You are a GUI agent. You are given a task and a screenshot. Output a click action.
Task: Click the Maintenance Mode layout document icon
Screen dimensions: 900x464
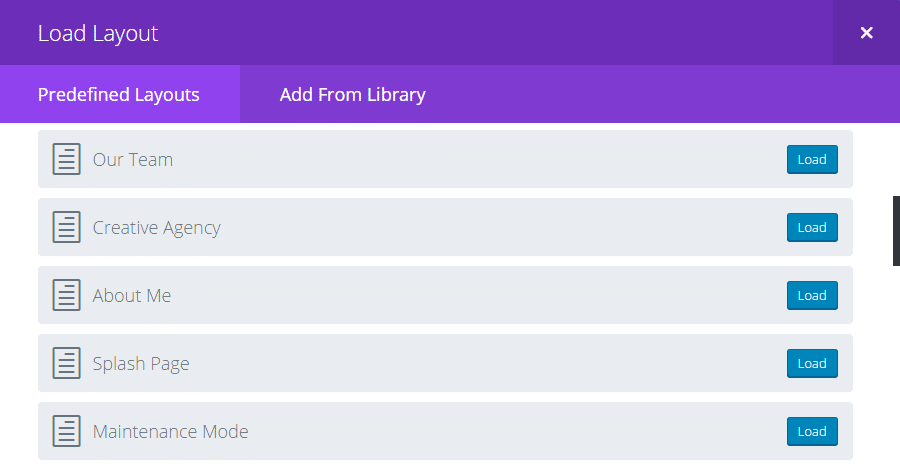point(67,431)
